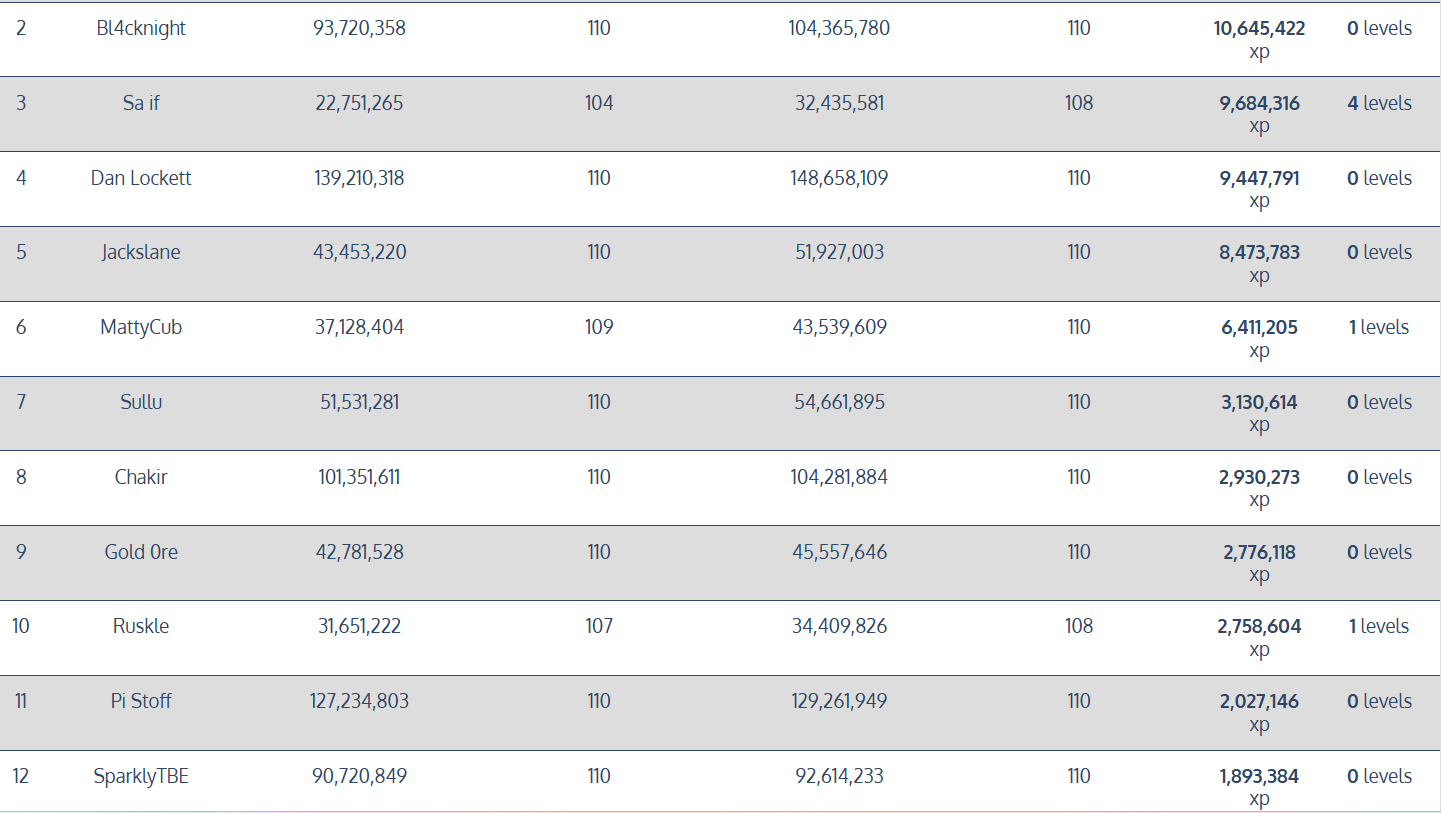Open SparklyTBE player entry
Screen dimensions: 1441x813
tap(141, 776)
